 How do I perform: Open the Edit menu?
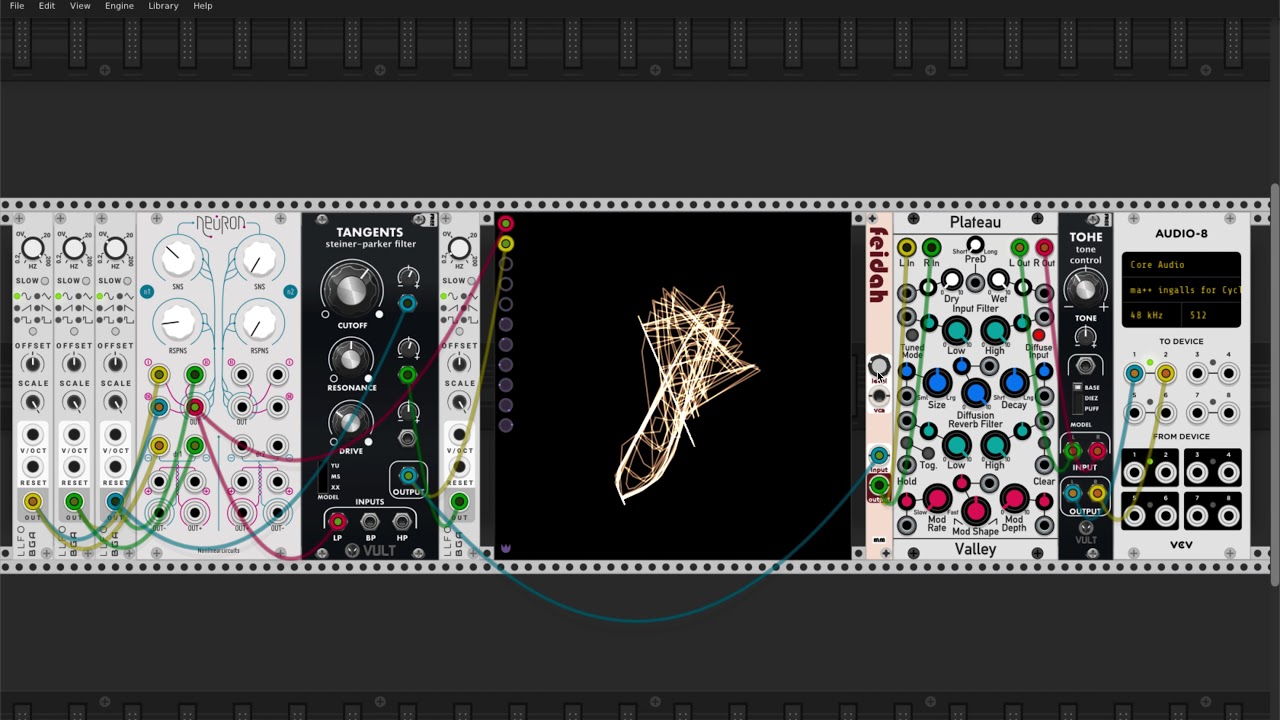pyautogui.click(x=47, y=6)
